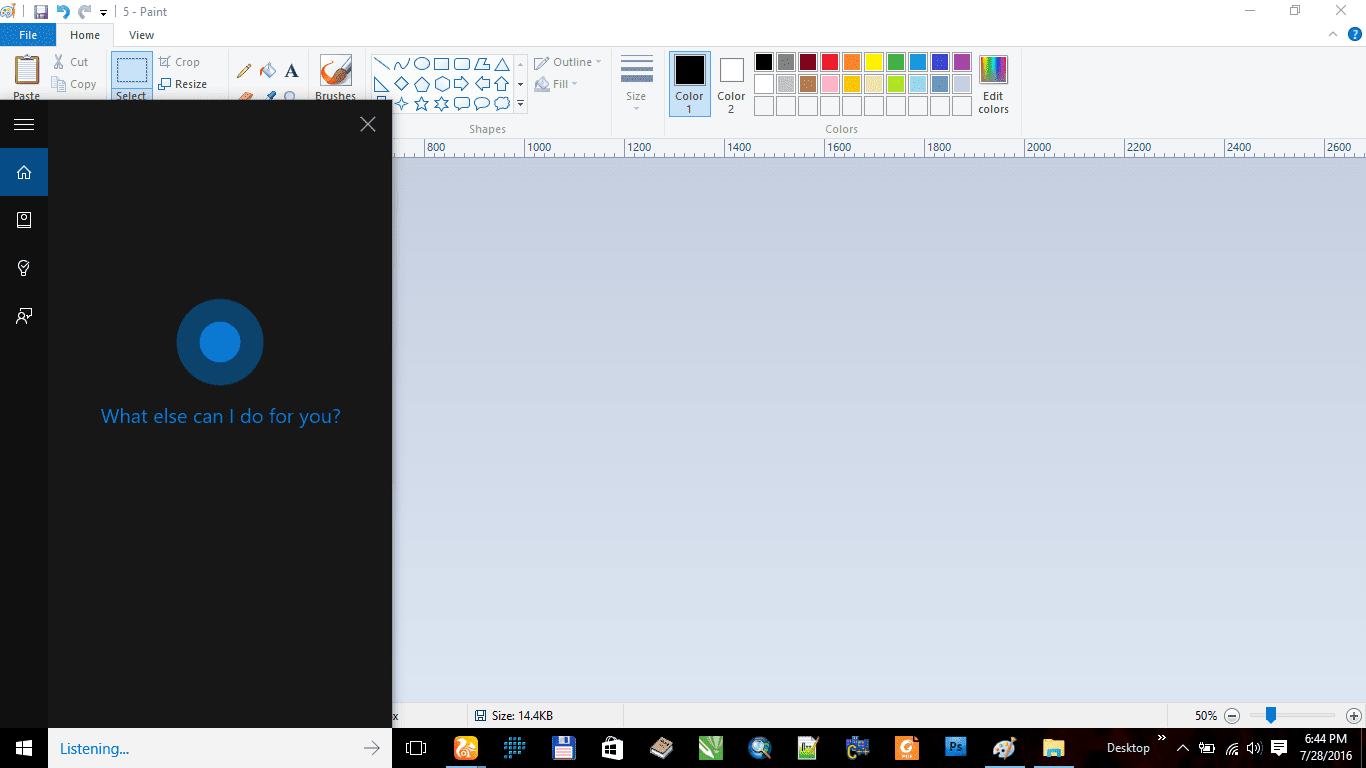Choose the purple color swatch
Image resolution: width=1366 pixels, height=768 pixels.
coord(962,62)
